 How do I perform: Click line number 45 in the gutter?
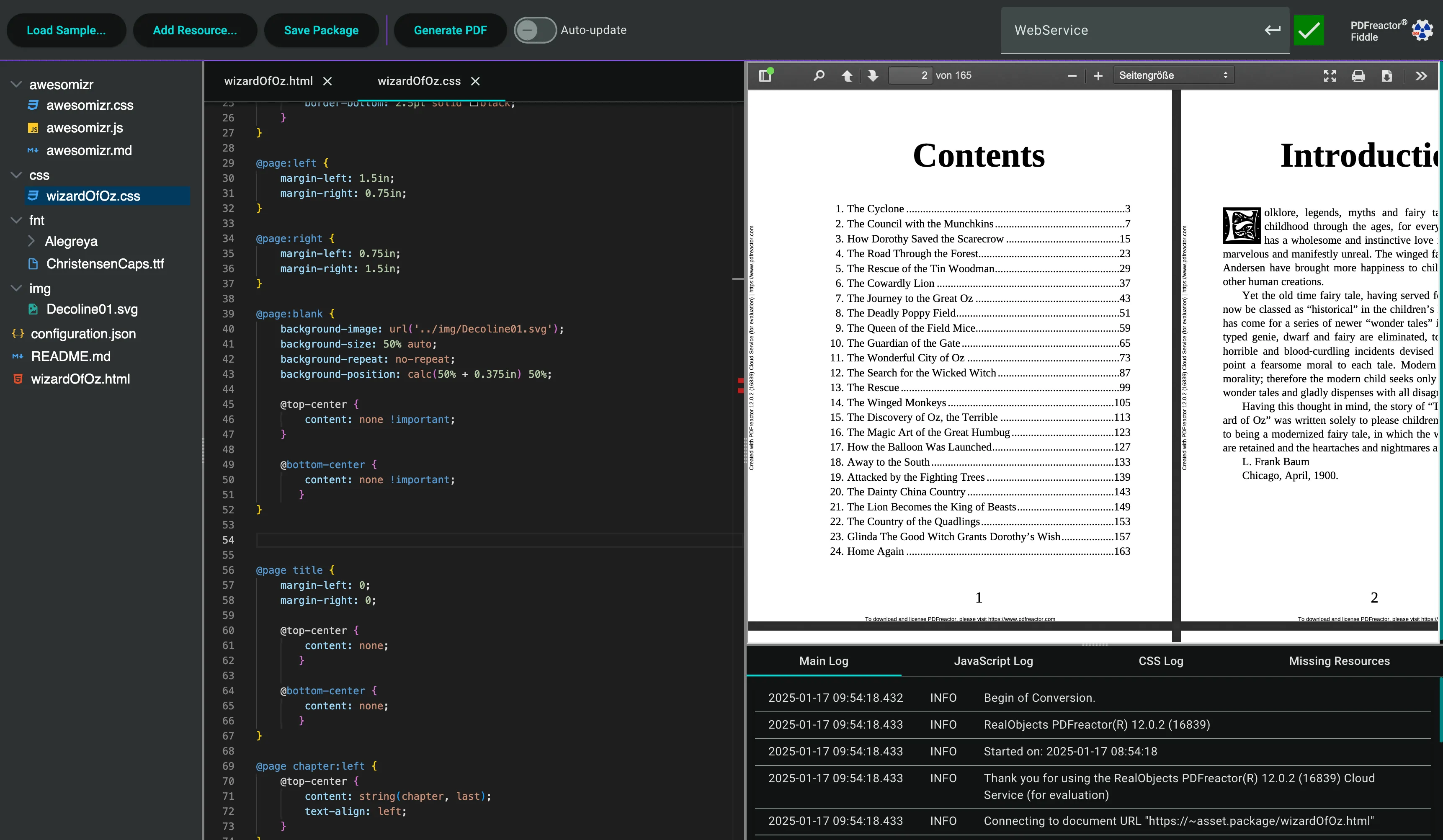pyautogui.click(x=228, y=404)
